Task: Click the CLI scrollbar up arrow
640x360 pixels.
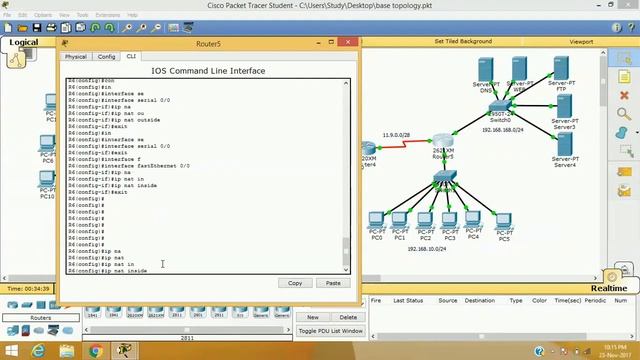Action: click(346, 83)
